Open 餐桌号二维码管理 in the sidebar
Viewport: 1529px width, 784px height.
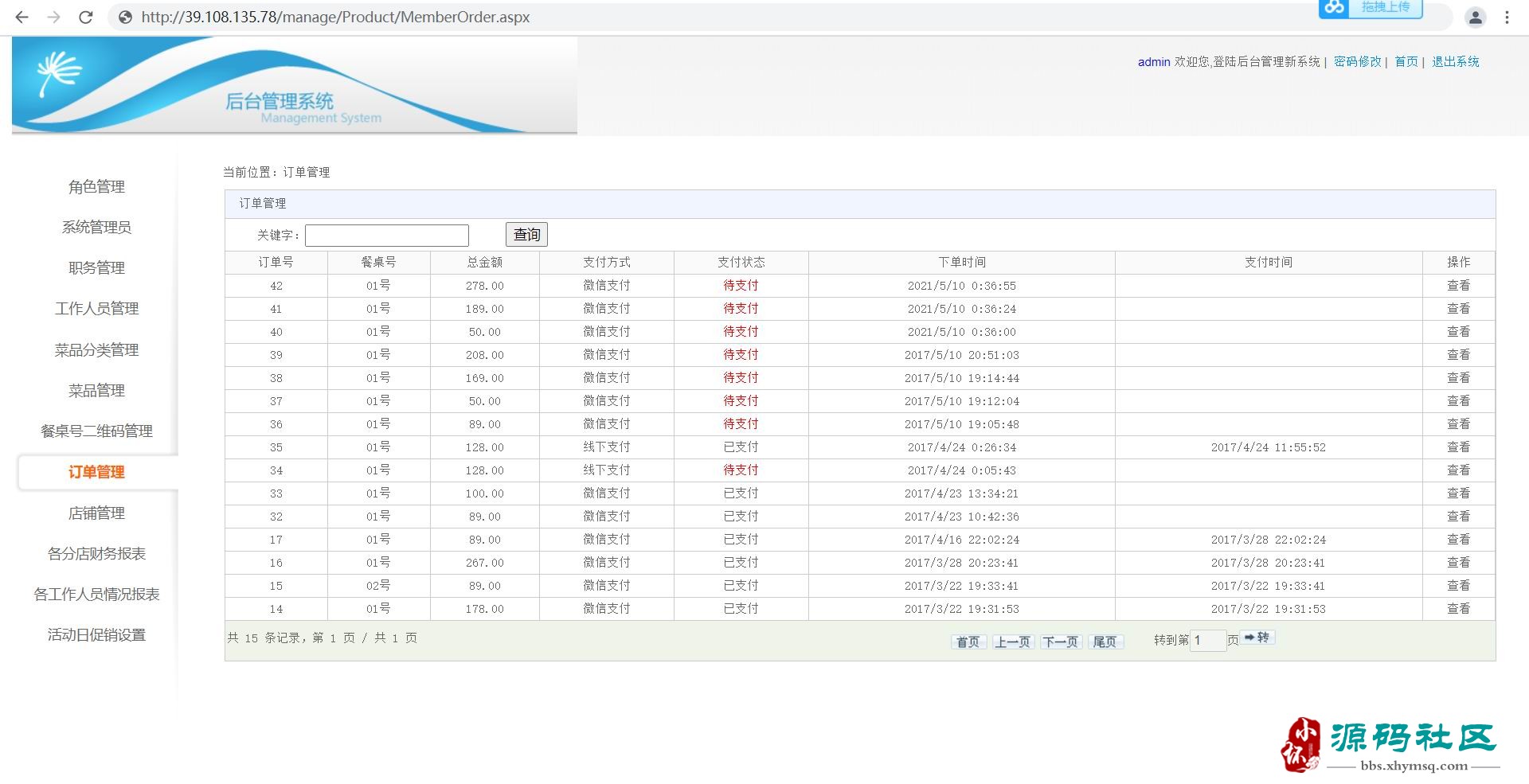click(x=96, y=431)
